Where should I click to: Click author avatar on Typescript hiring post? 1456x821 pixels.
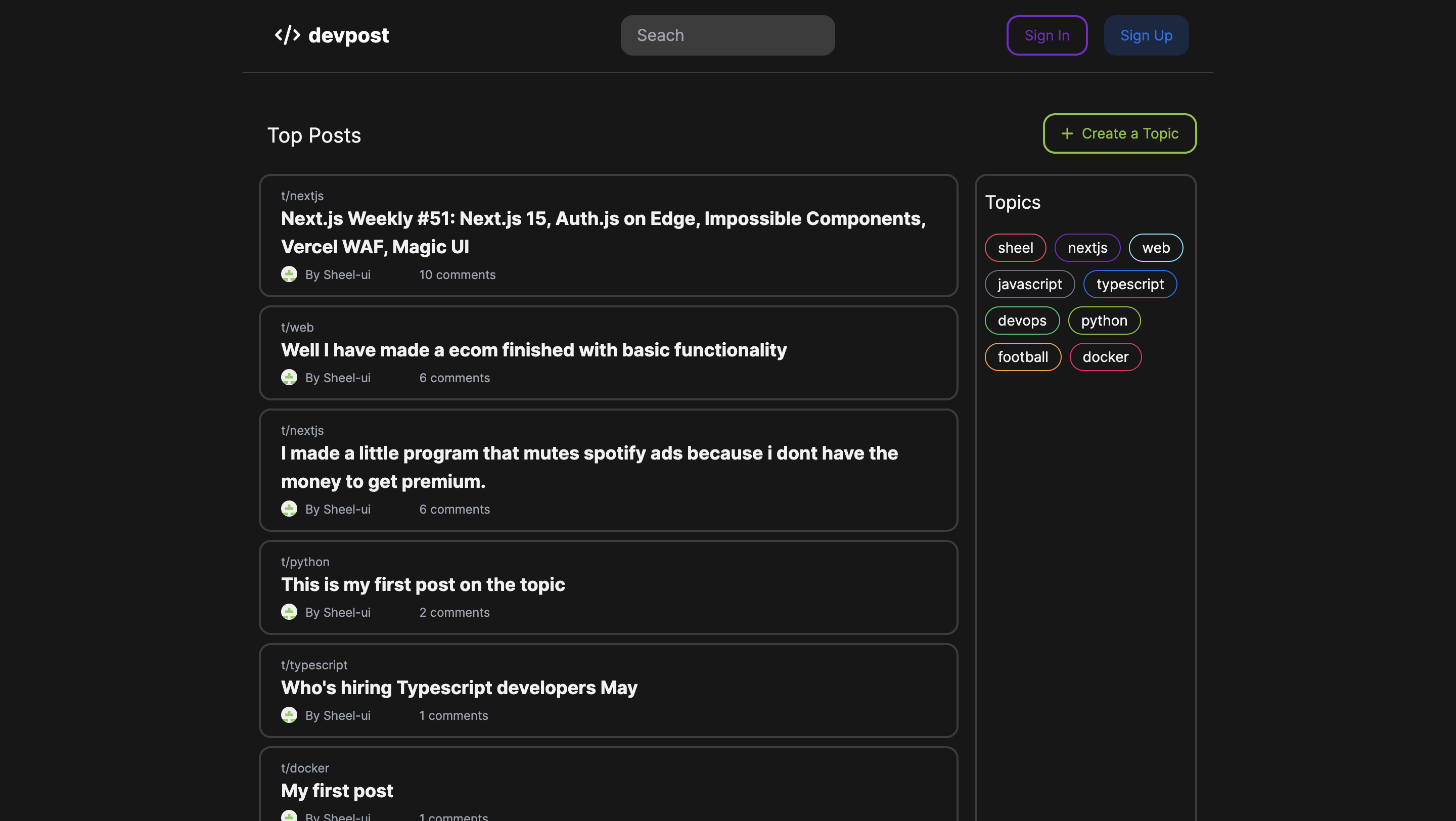[289, 715]
